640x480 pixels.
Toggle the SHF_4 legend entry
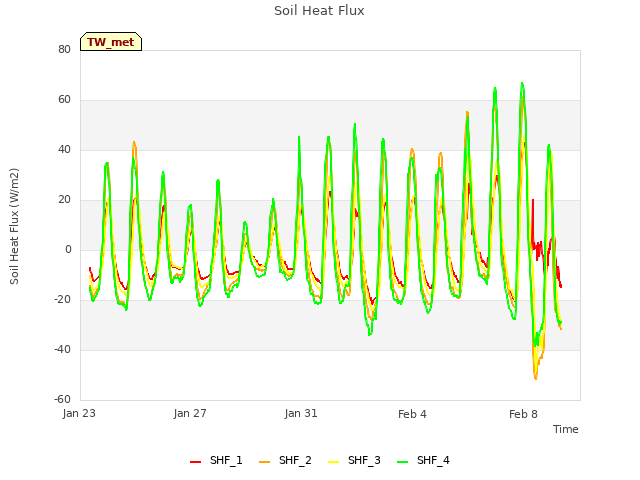tap(423, 460)
